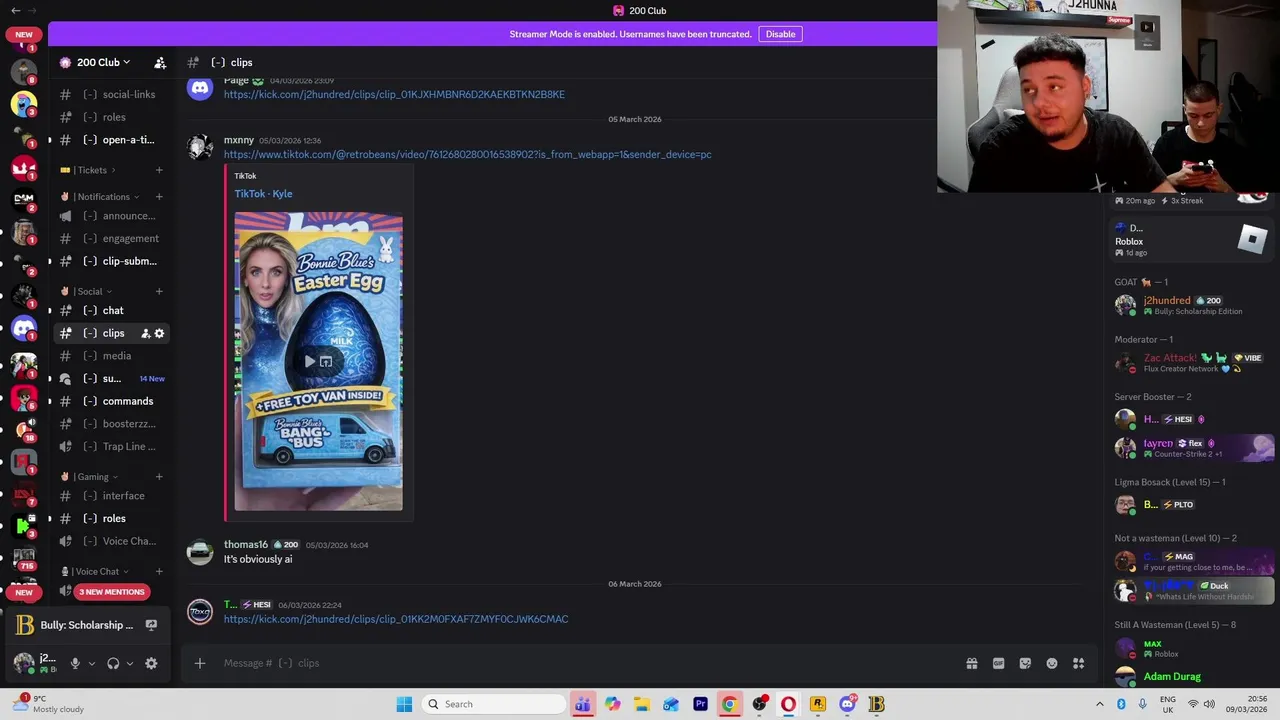The height and width of the screenshot is (720, 1280).
Task: Click username thomas16 in chat
Action: point(246,545)
